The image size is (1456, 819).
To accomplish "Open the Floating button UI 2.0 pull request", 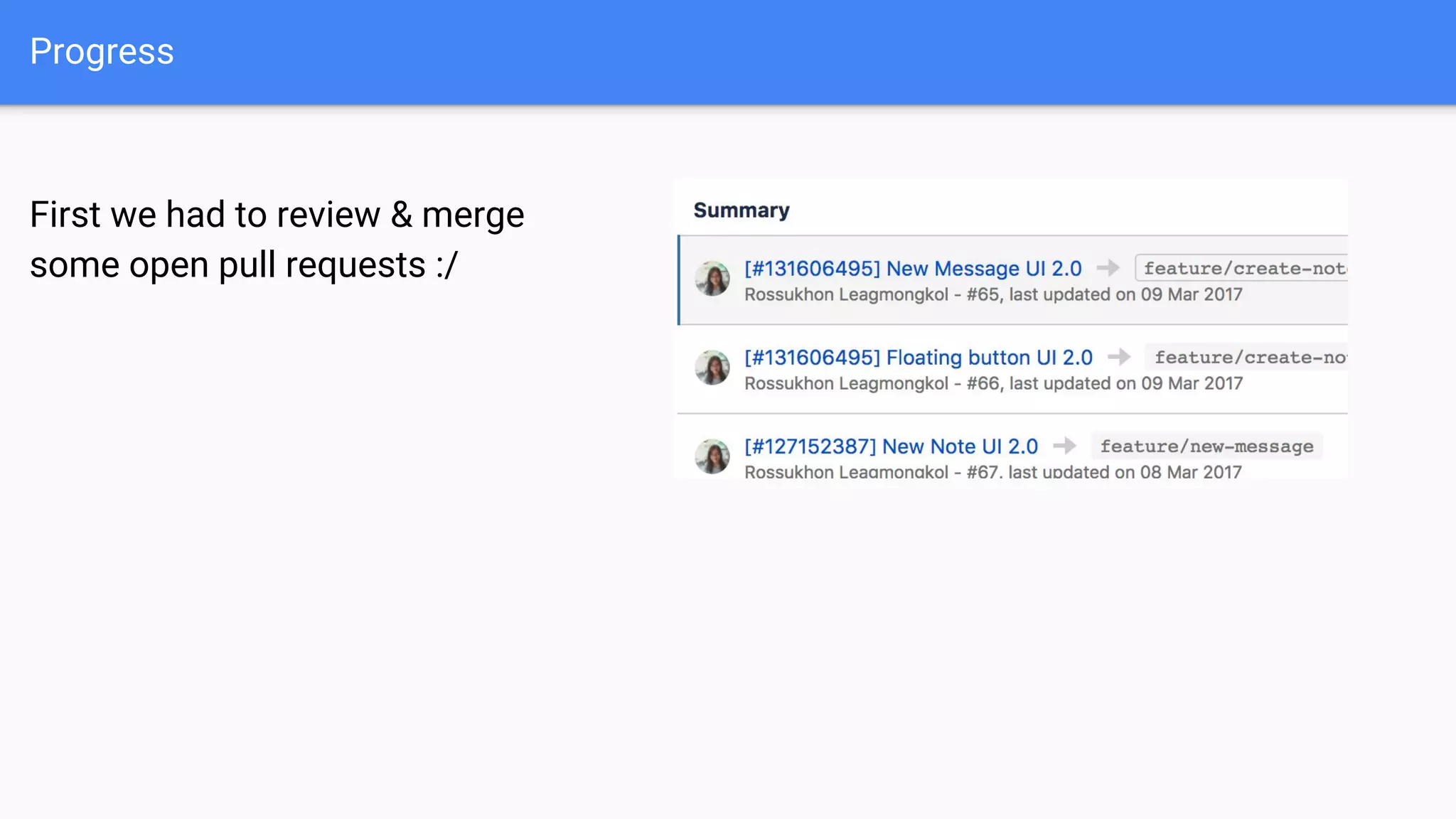I will pyautogui.click(x=919, y=358).
